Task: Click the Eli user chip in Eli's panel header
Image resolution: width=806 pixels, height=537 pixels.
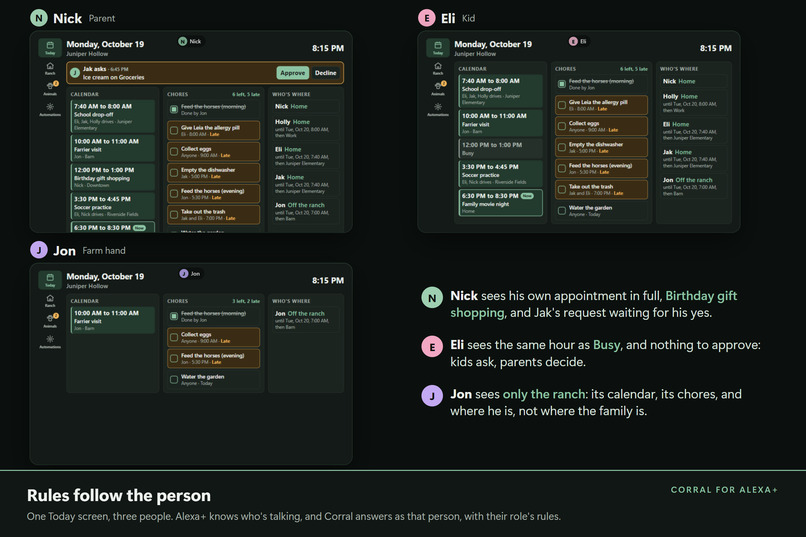Action: (578, 41)
